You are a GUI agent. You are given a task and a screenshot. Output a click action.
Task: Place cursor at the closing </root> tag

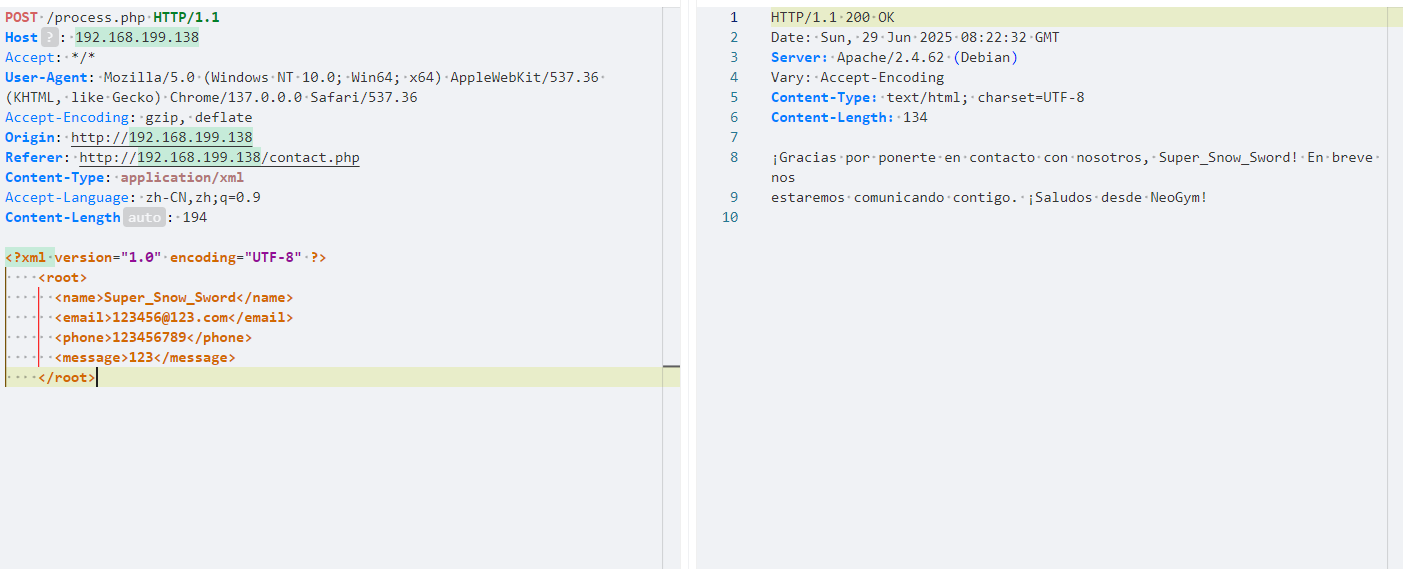pos(67,378)
